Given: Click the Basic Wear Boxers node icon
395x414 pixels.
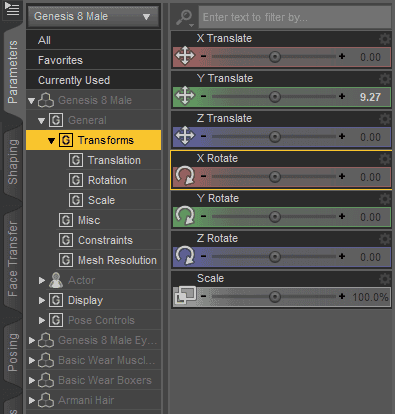Looking at the screenshot, I should pos(46,380).
